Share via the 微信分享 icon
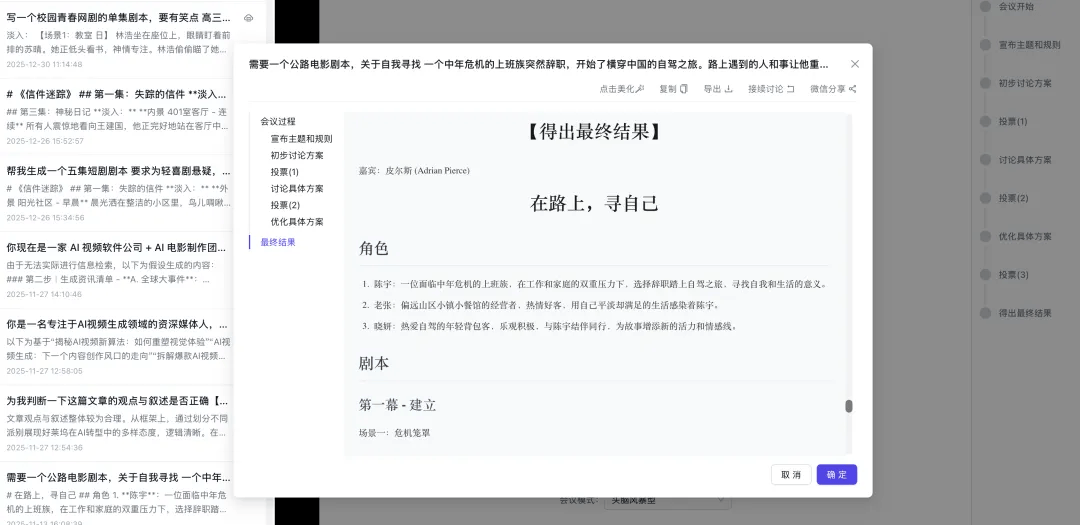 tap(852, 89)
